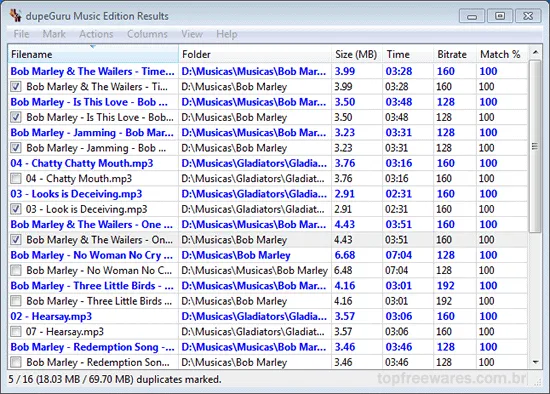Click the dupeGuru app icon in title bar
The width and height of the screenshot is (550, 394).
(x=16, y=15)
